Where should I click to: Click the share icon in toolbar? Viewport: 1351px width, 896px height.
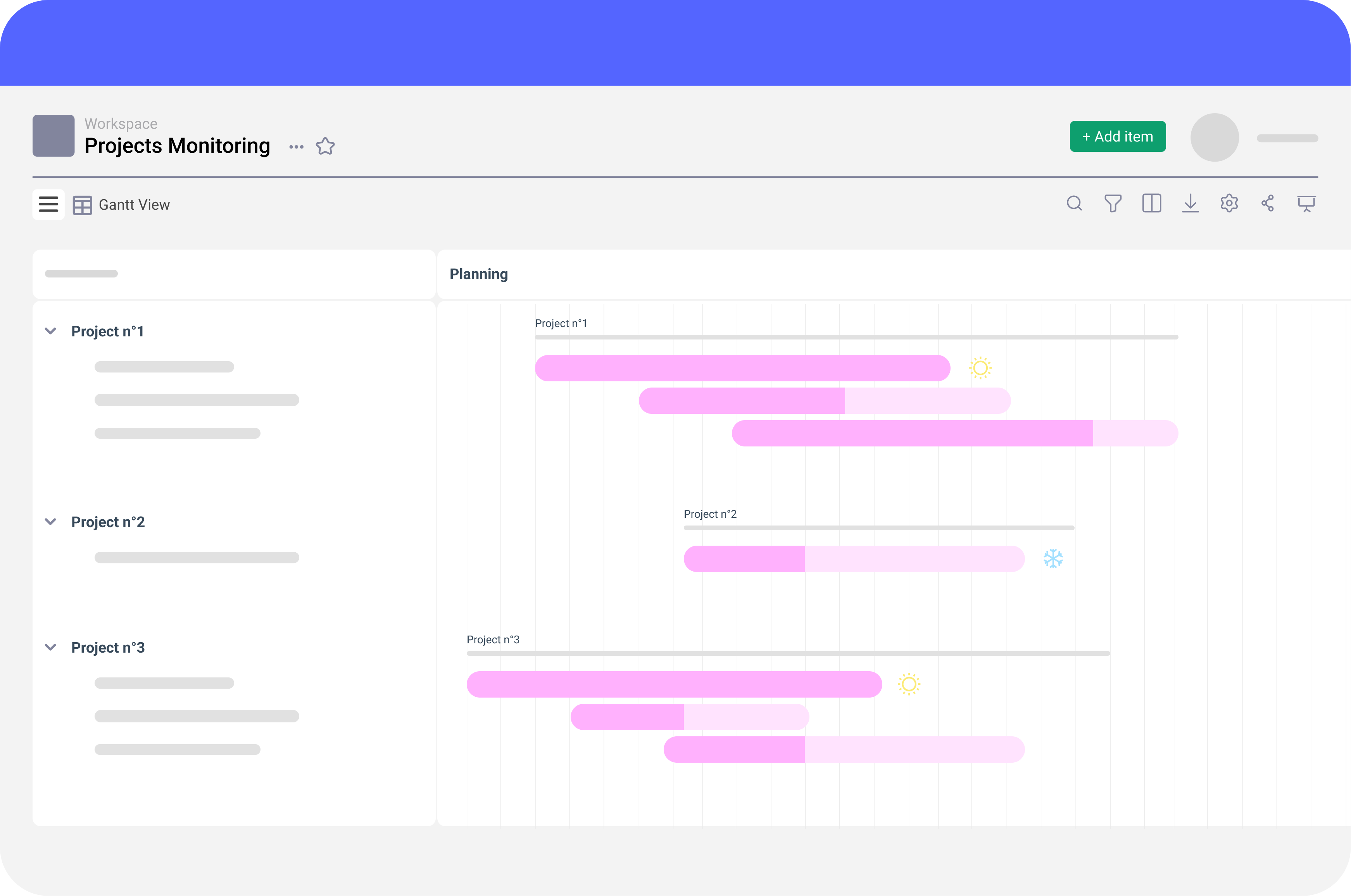click(1268, 203)
